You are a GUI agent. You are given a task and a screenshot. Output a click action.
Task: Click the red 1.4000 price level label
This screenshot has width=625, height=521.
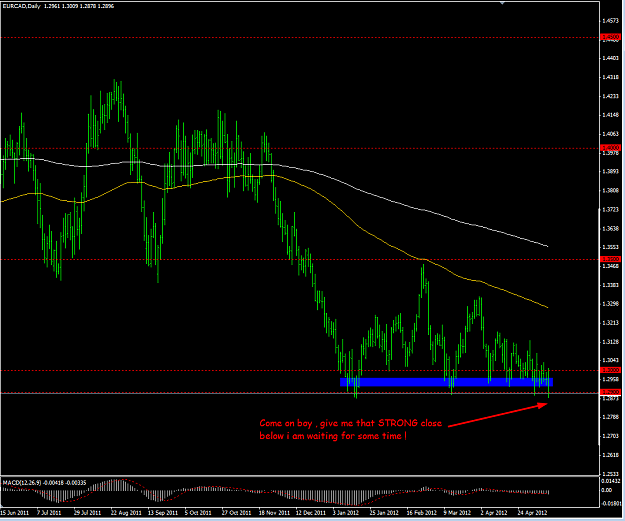[611, 148]
